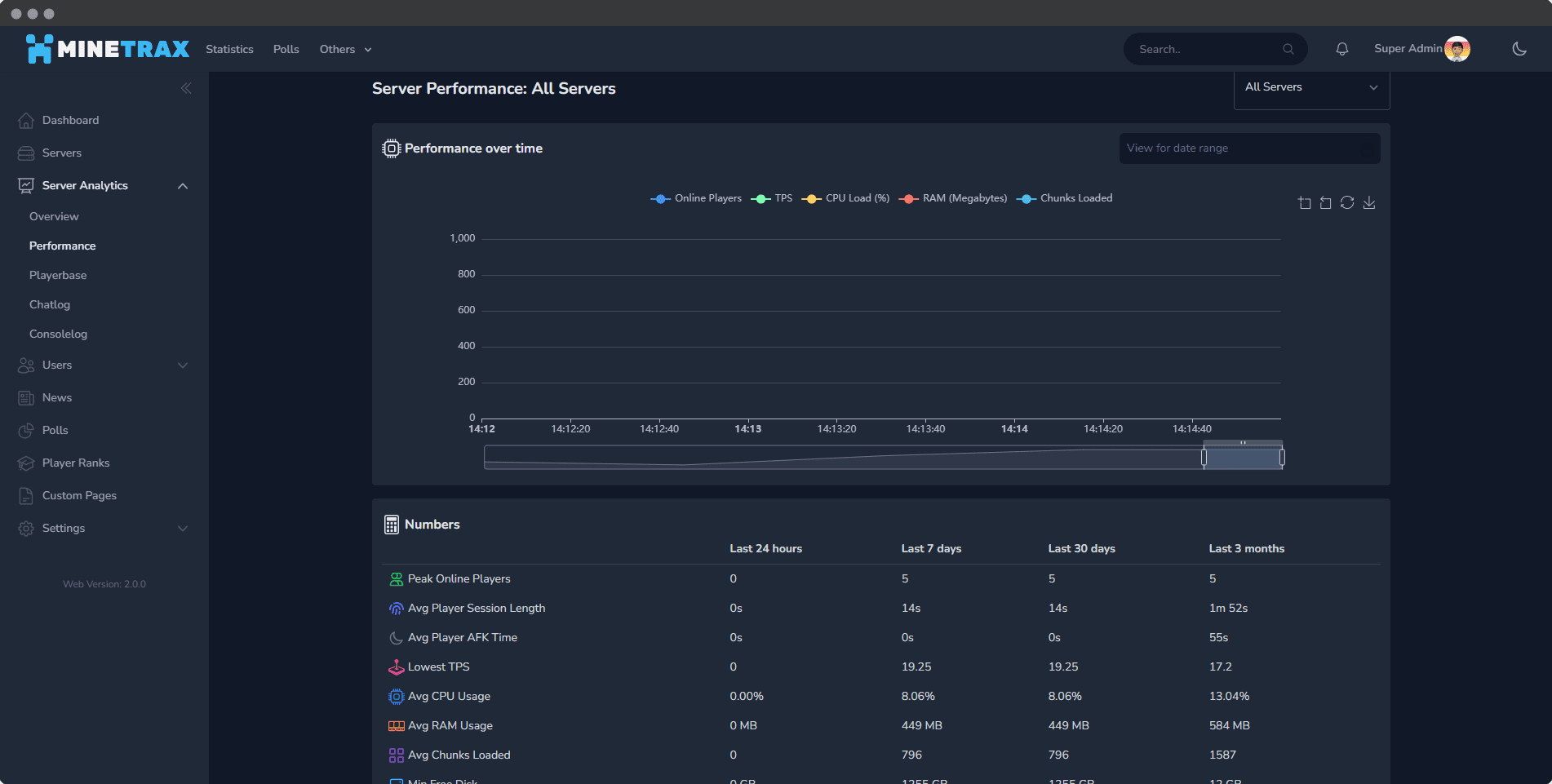Toggle dark mode with the moon icon

[1519, 49]
